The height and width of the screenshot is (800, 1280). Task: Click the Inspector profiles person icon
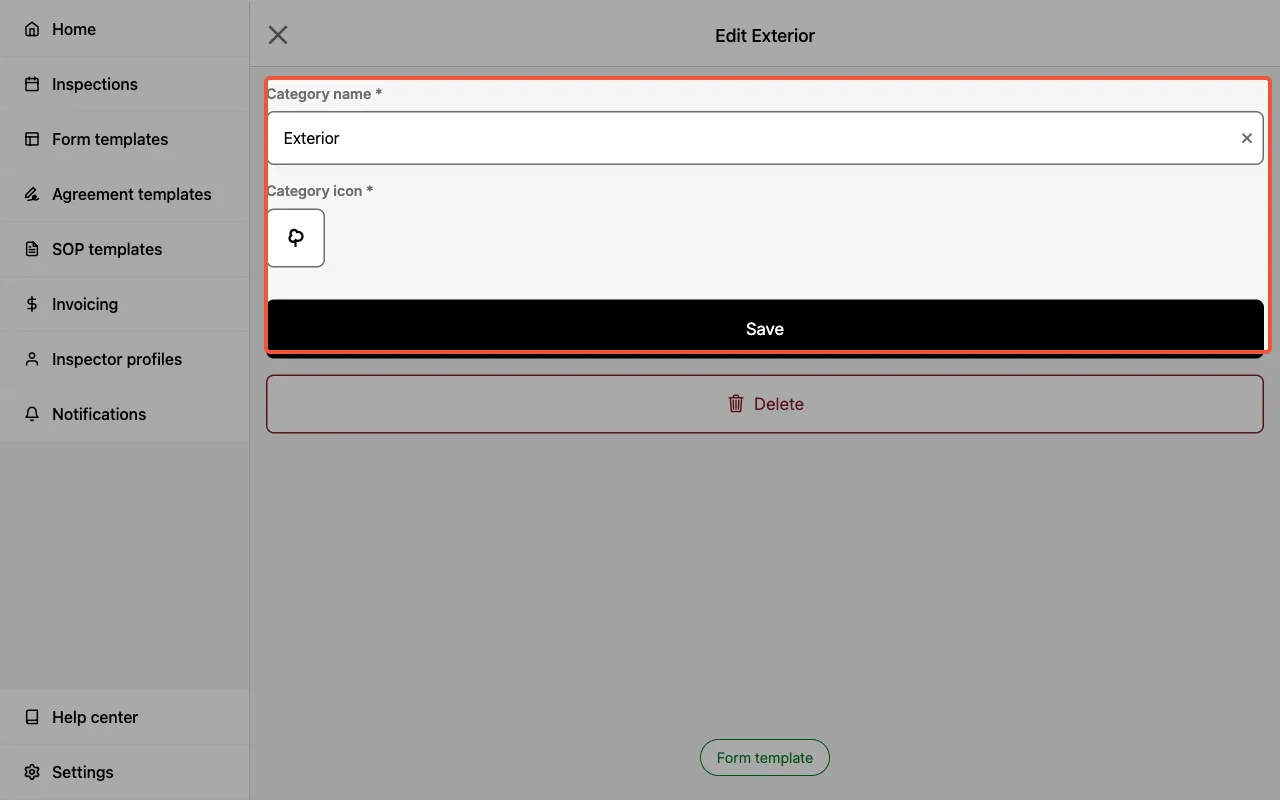coord(31,359)
